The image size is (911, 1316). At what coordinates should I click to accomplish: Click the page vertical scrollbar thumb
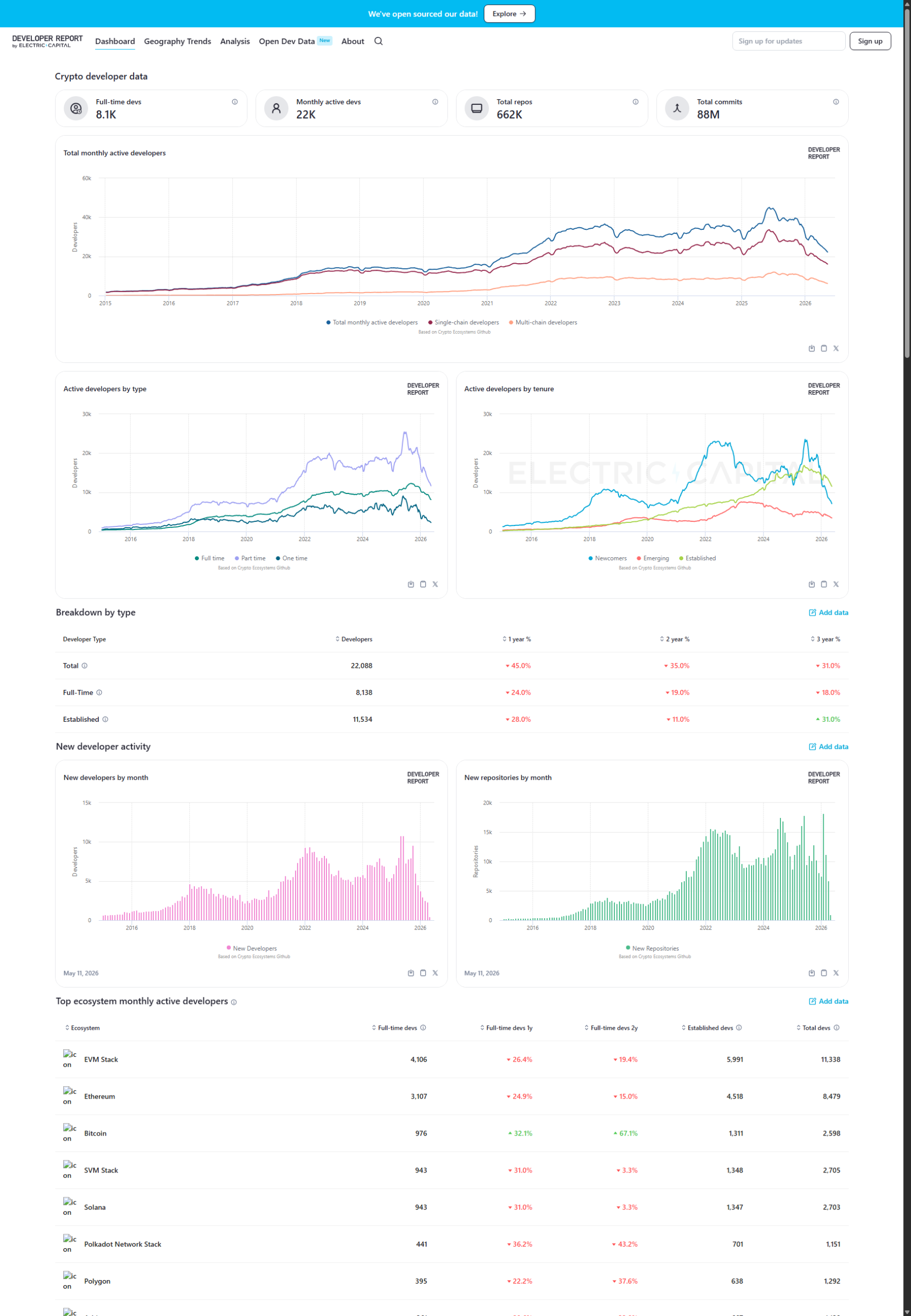tap(907, 182)
